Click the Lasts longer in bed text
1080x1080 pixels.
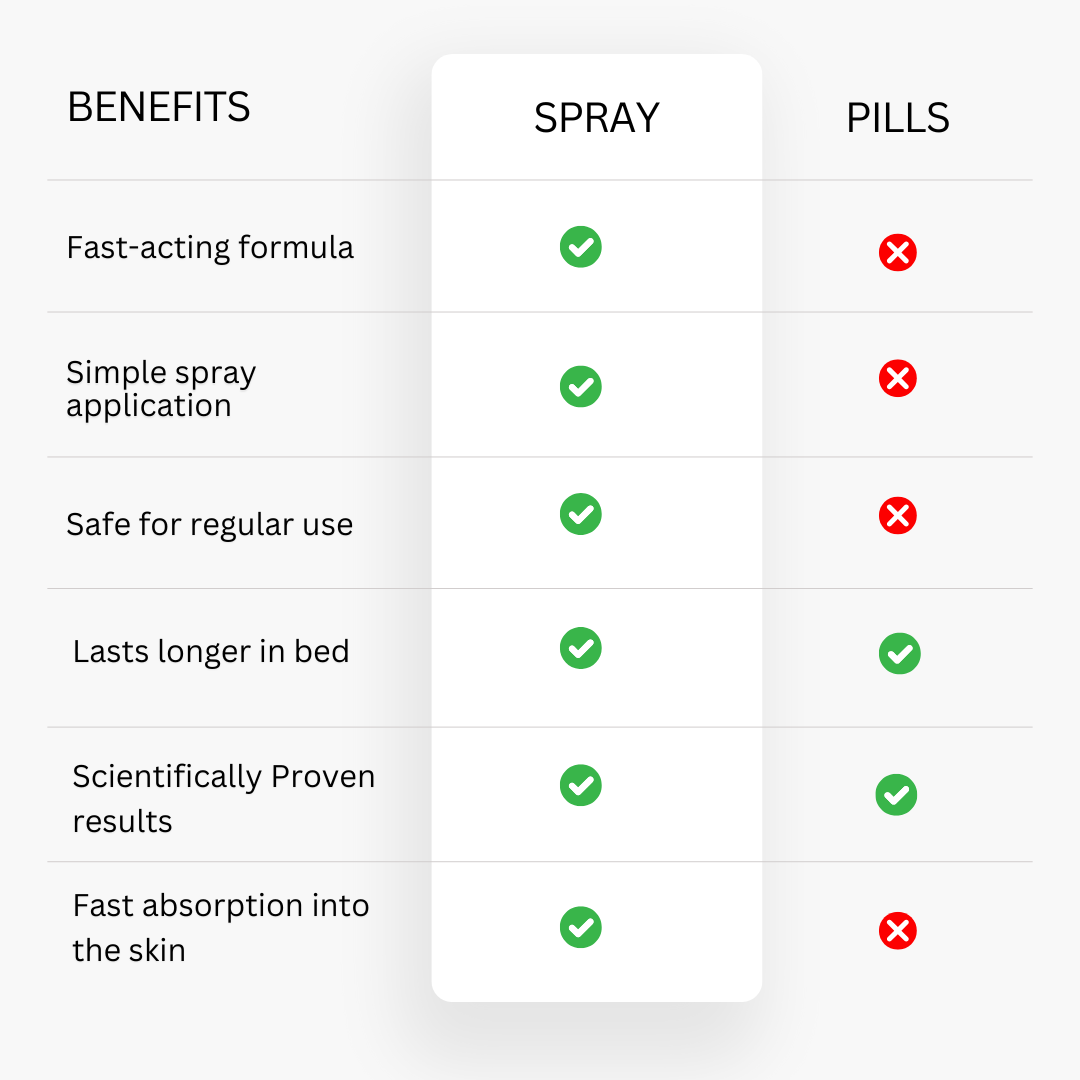(211, 652)
